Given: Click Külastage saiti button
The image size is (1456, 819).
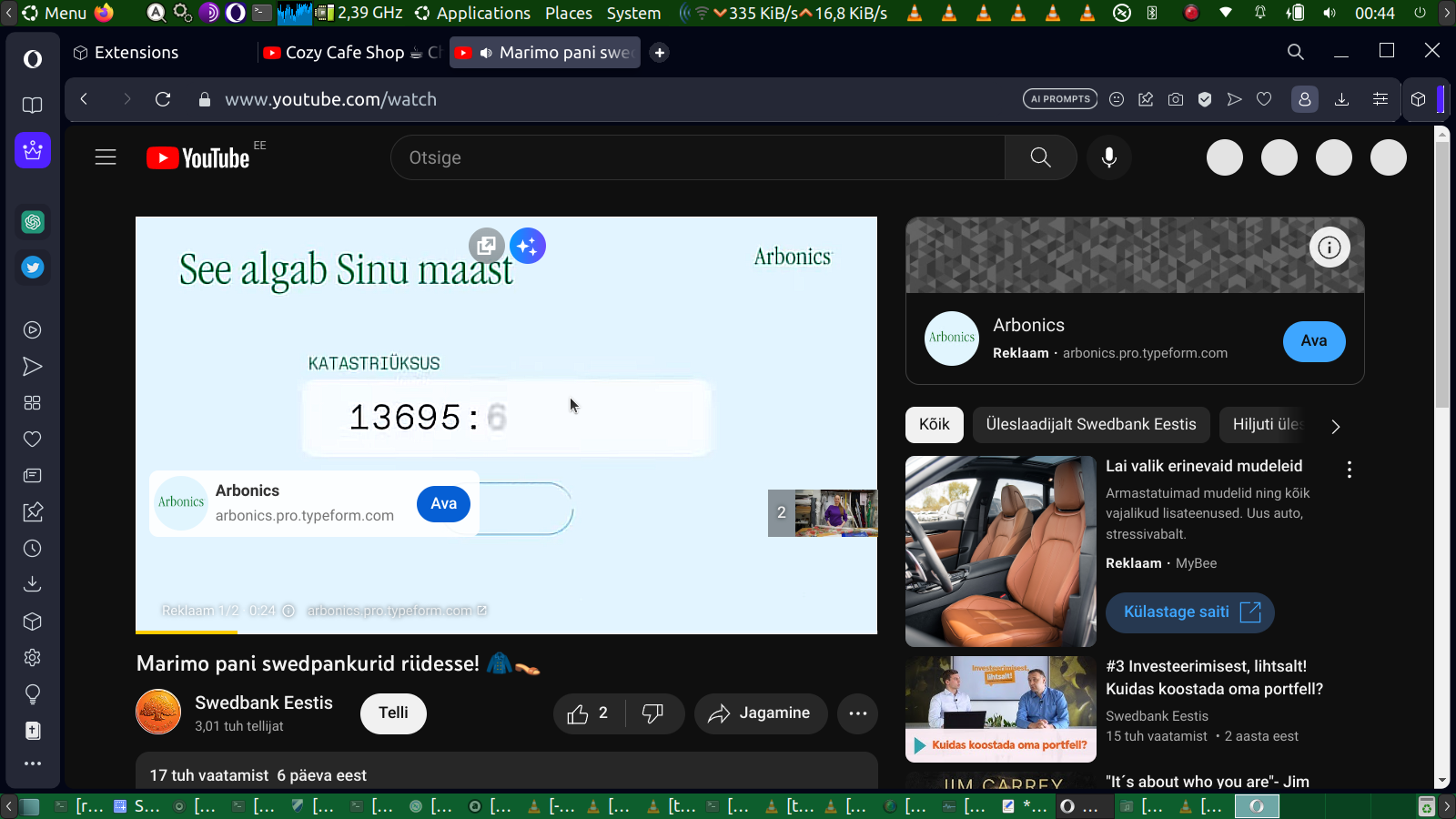Looking at the screenshot, I should tap(1190, 612).
